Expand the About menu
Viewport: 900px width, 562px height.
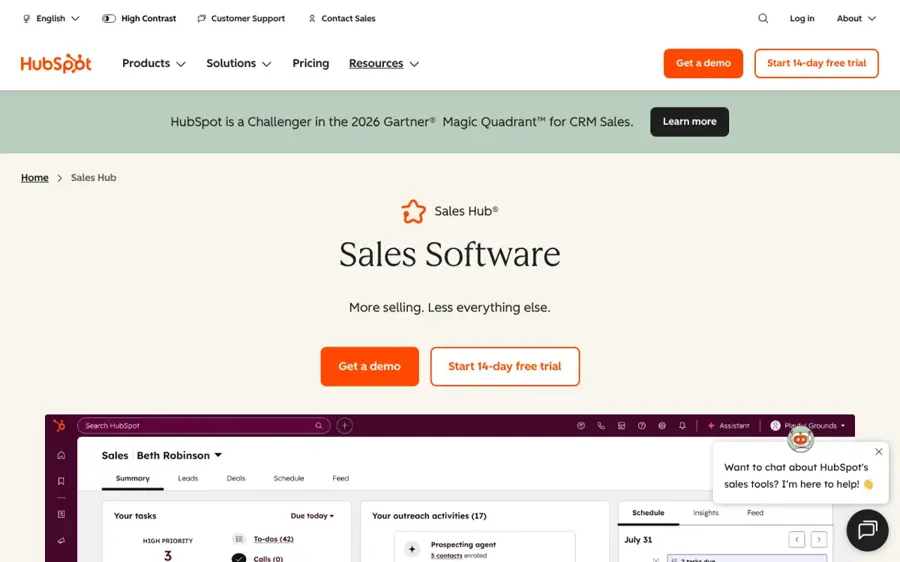coord(856,18)
